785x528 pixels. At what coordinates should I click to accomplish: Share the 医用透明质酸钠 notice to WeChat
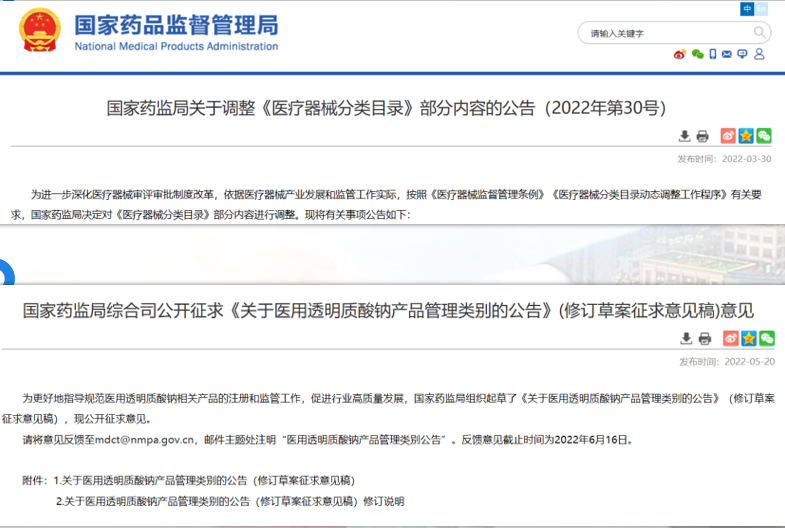[x=764, y=339]
